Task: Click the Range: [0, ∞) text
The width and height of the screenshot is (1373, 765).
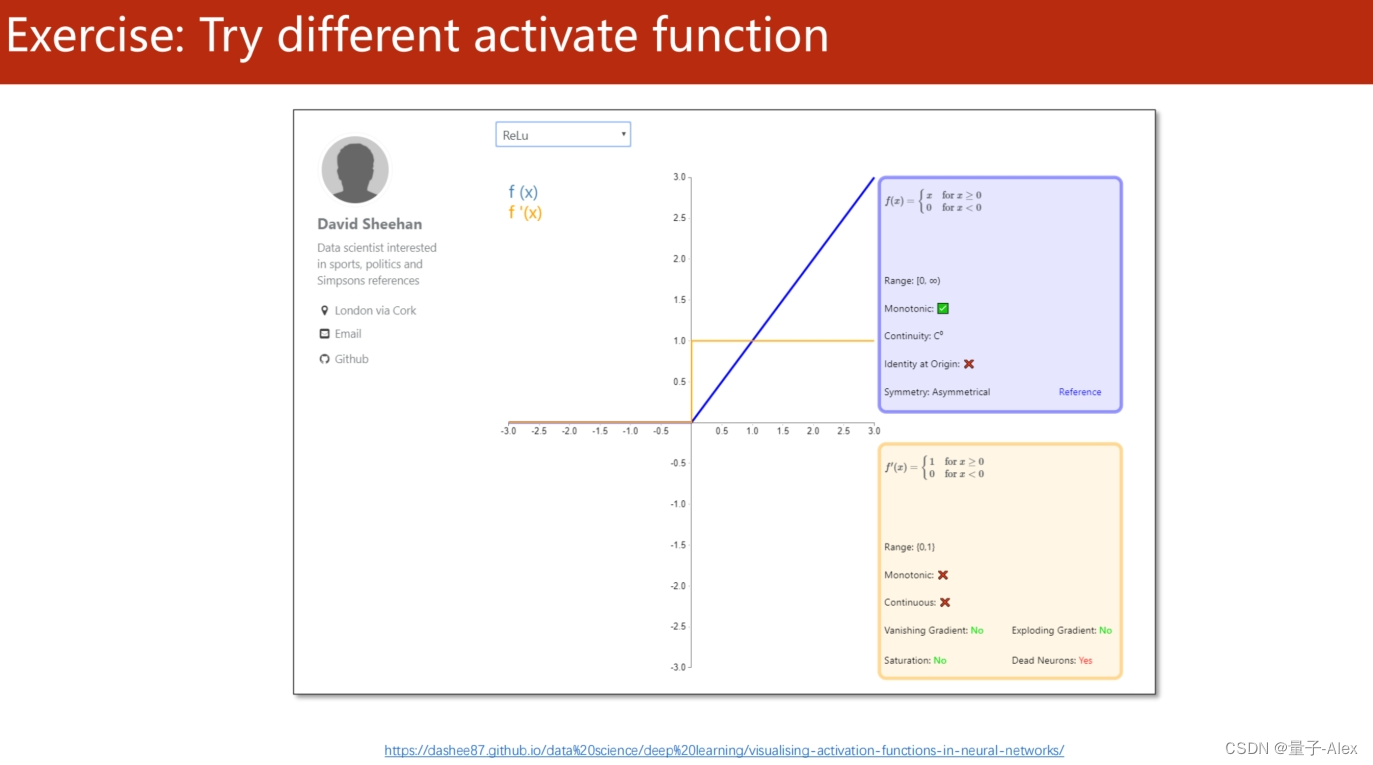Action: tap(912, 281)
